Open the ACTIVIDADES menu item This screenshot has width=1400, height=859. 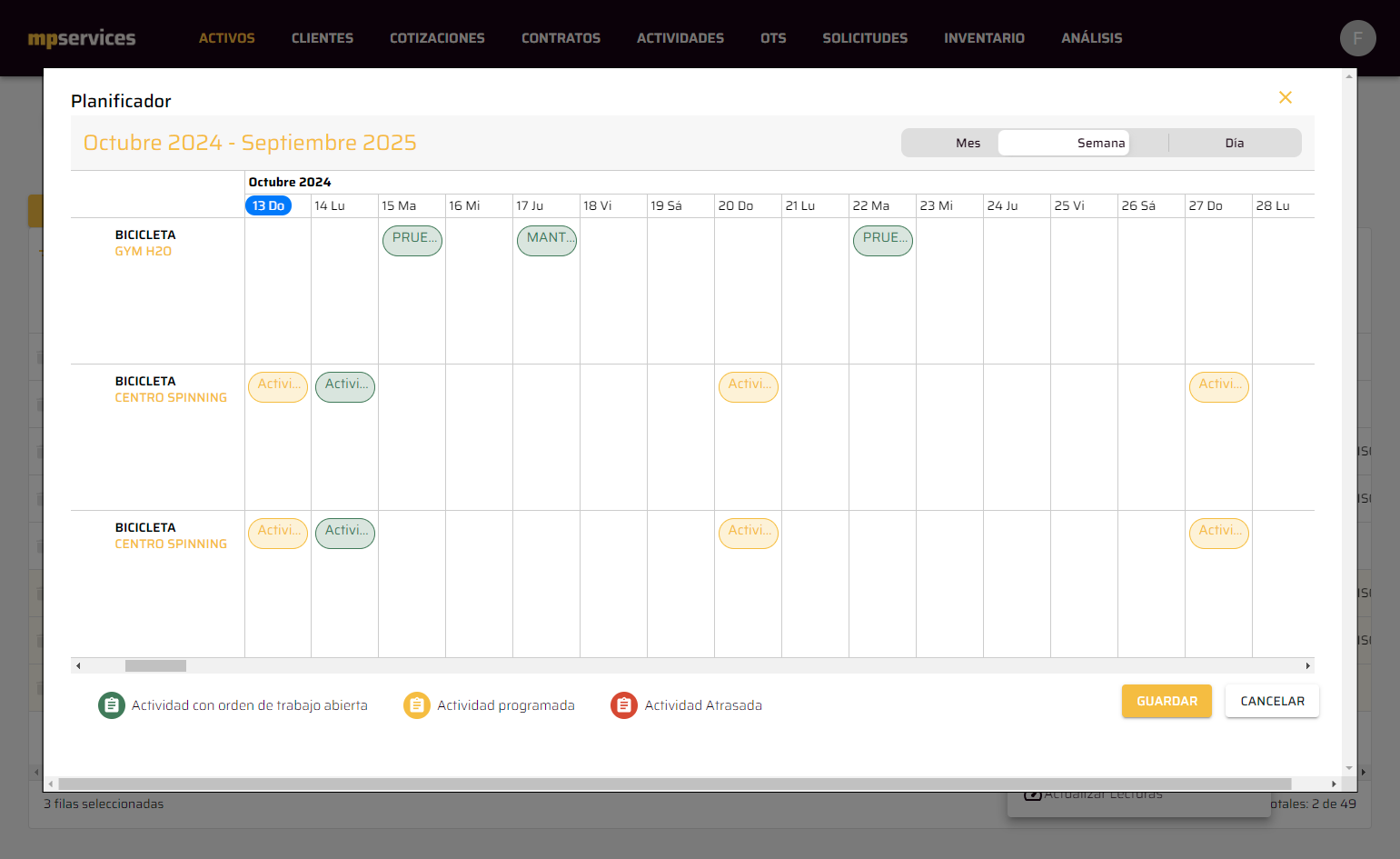(x=680, y=38)
